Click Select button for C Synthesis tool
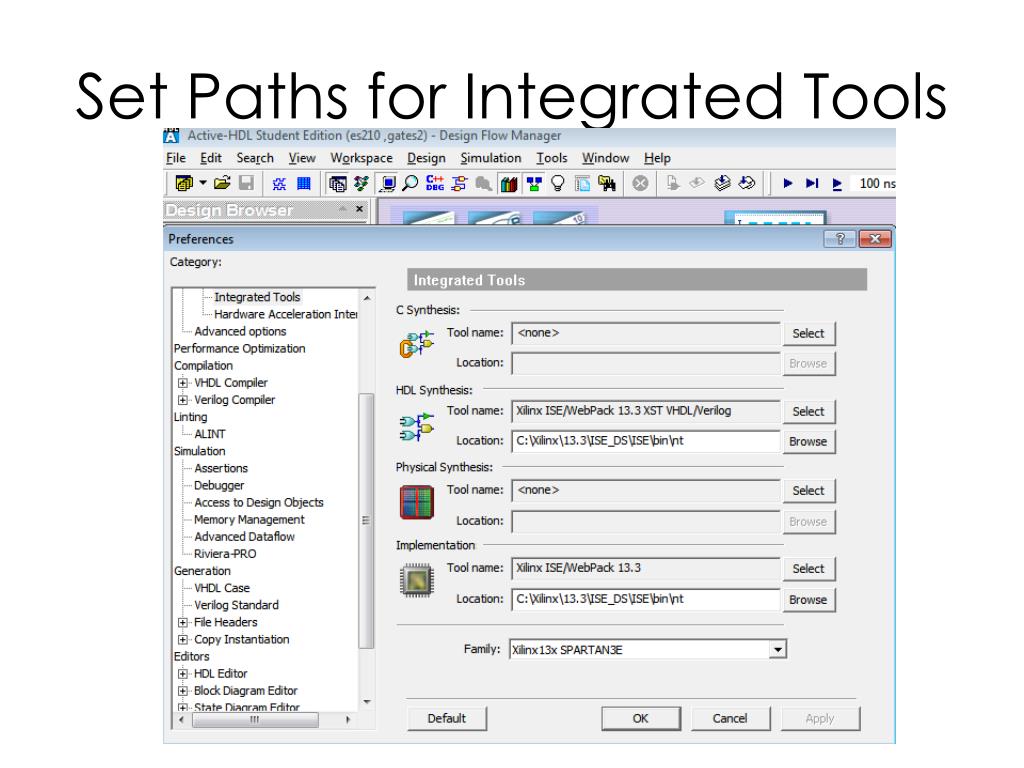 pos(808,333)
